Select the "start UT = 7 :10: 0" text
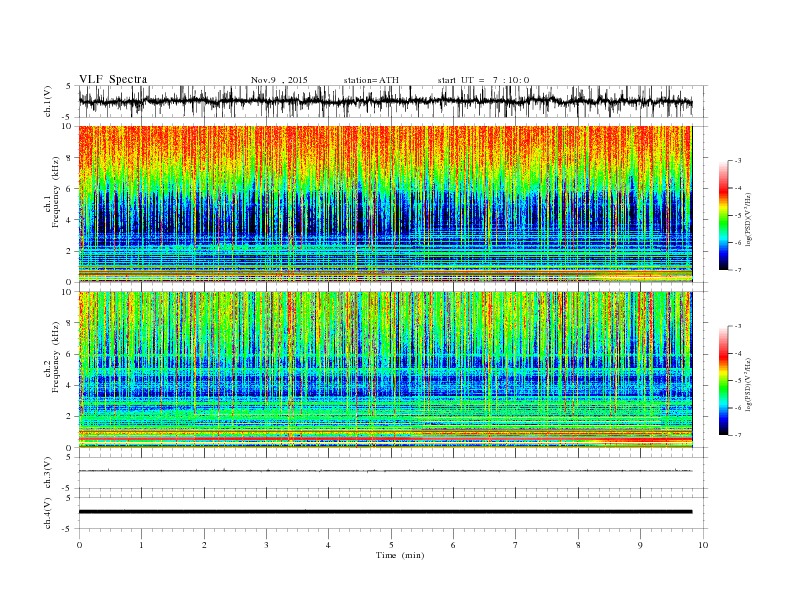 [x=483, y=80]
